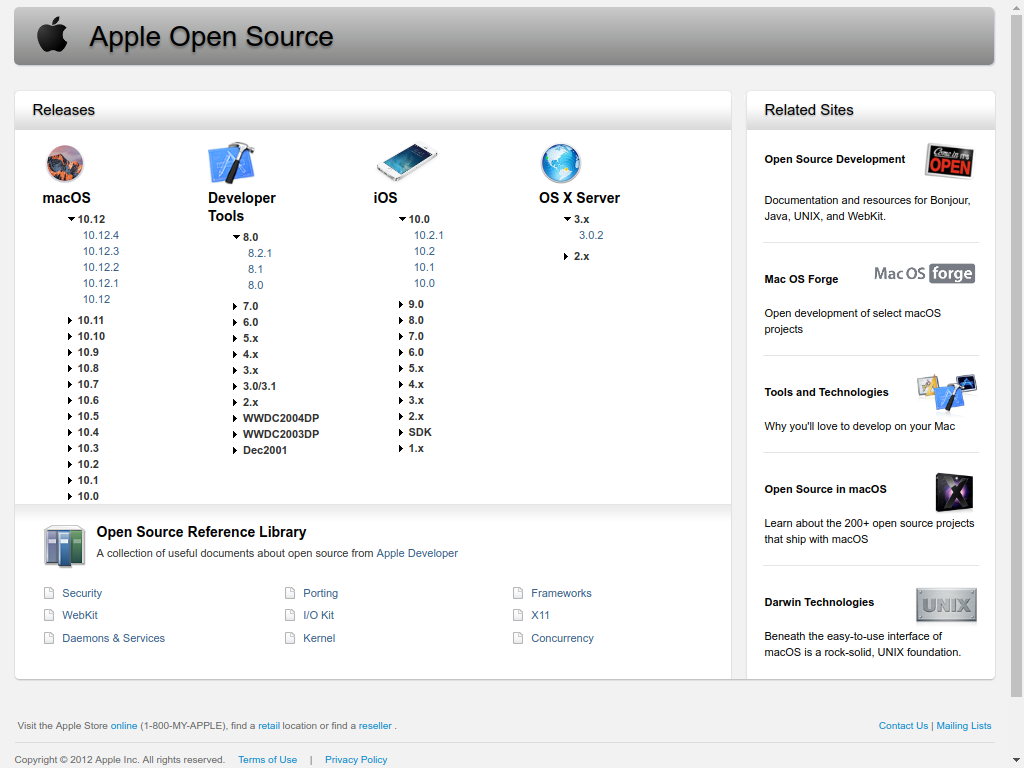Click the 'Come in we're OPEN' sign icon
The width and height of the screenshot is (1024, 768).
tap(950, 161)
